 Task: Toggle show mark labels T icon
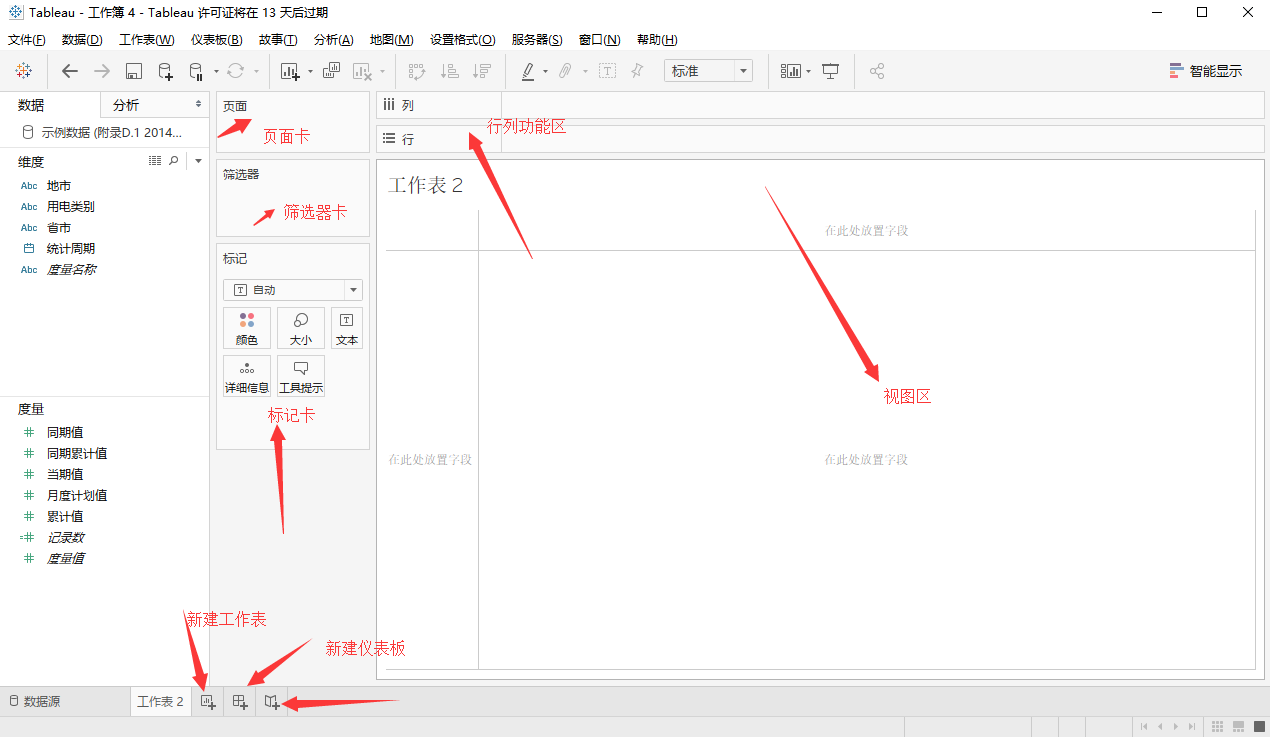coord(607,71)
